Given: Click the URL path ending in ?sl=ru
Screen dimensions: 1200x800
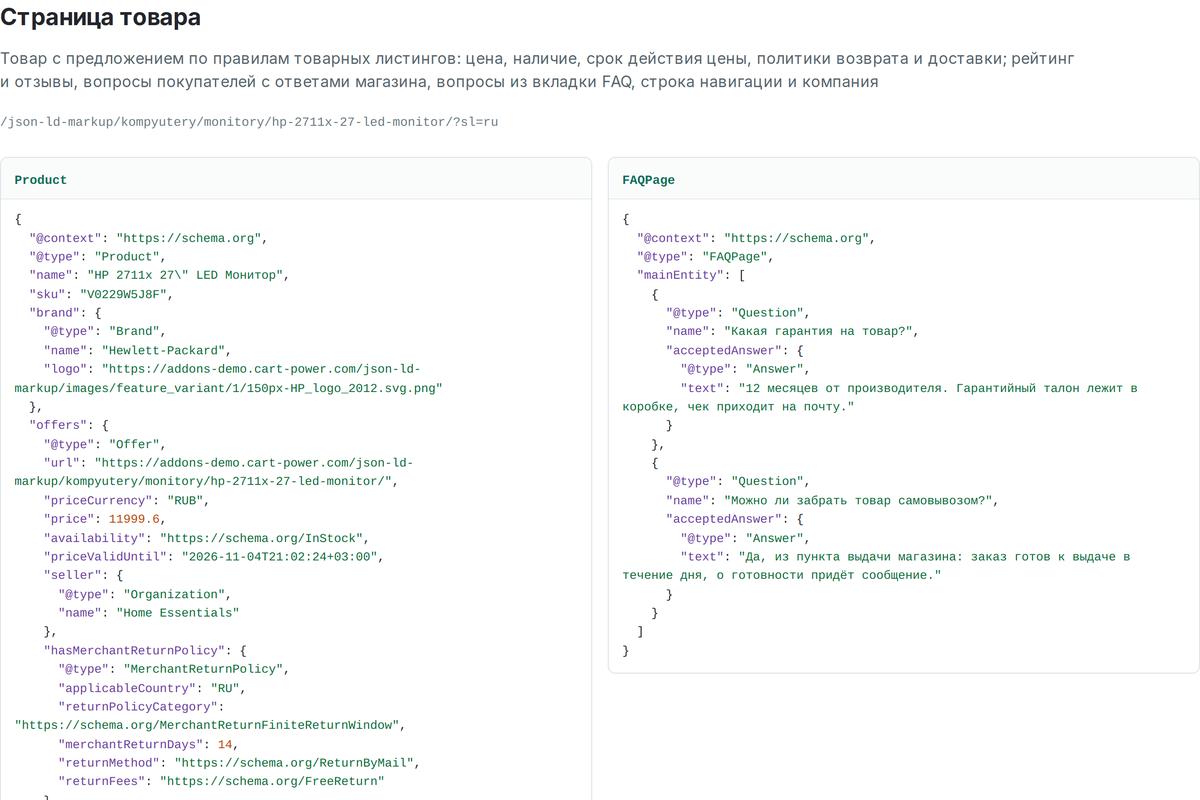Looking at the screenshot, I should (x=249, y=121).
